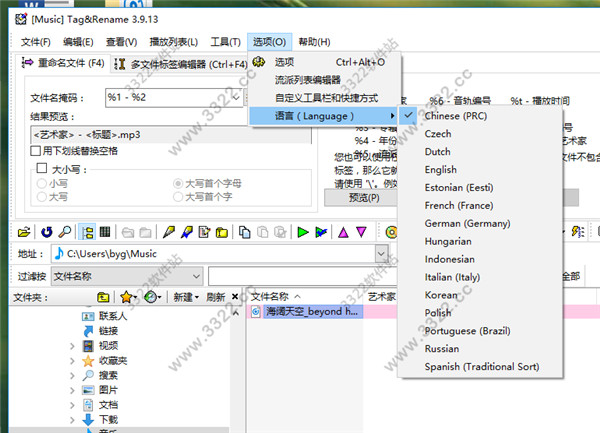Select the 海阔天空_beyond file row
Viewport: 600px width, 433px height.
[x=312, y=312]
